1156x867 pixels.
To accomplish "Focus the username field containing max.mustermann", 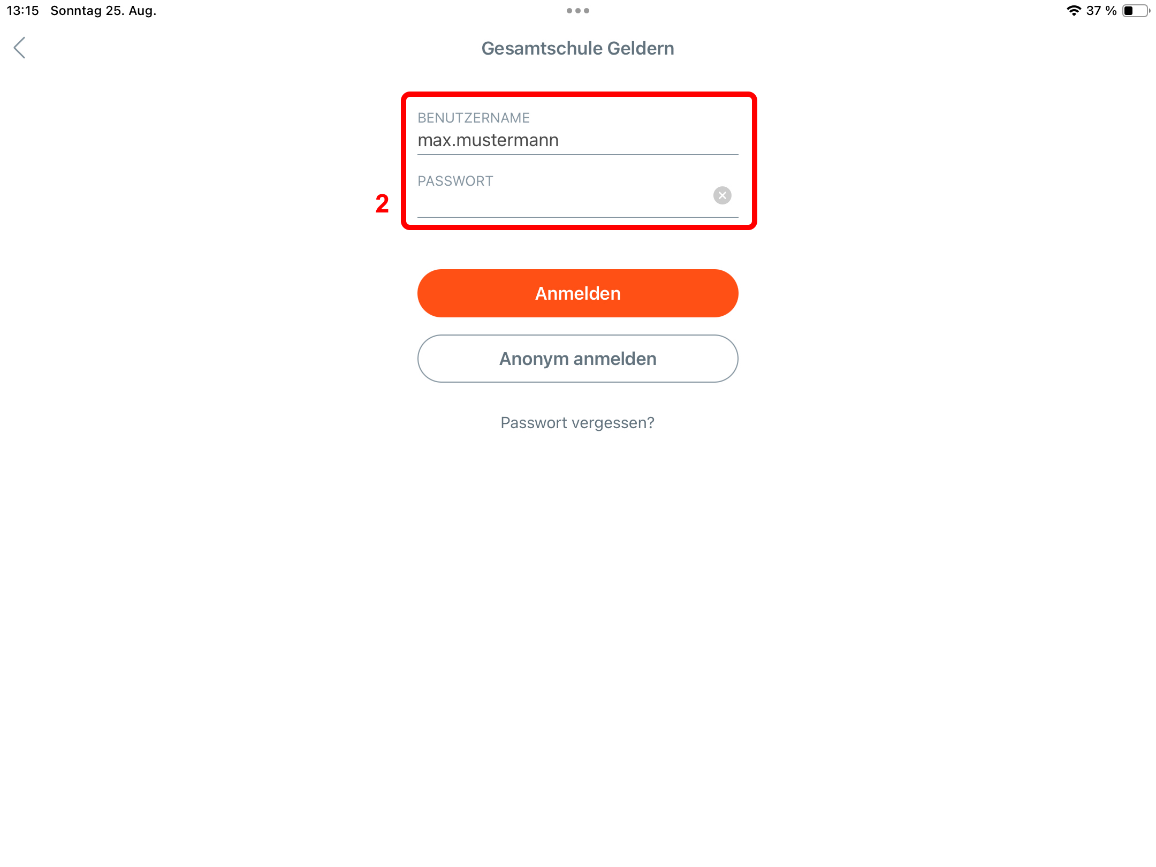I will click(578, 140).
